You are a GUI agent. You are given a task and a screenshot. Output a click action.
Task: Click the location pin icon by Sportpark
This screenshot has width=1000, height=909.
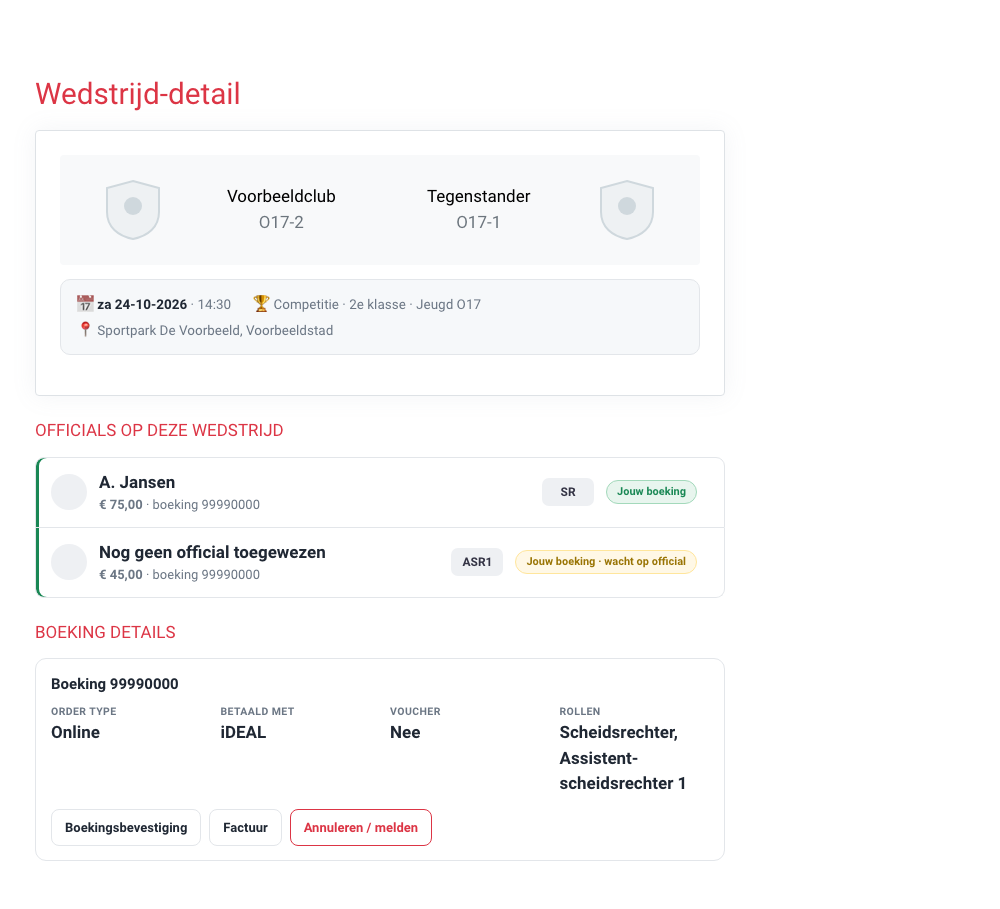[x=85, y=329]
